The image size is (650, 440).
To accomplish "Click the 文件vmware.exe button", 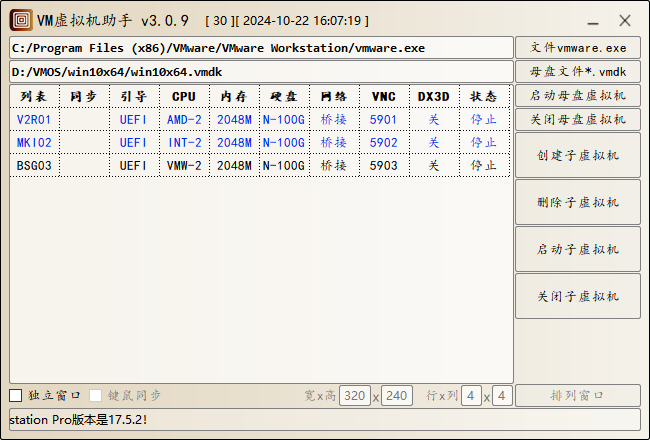I will pyautogui.click(x=578, y=48).
